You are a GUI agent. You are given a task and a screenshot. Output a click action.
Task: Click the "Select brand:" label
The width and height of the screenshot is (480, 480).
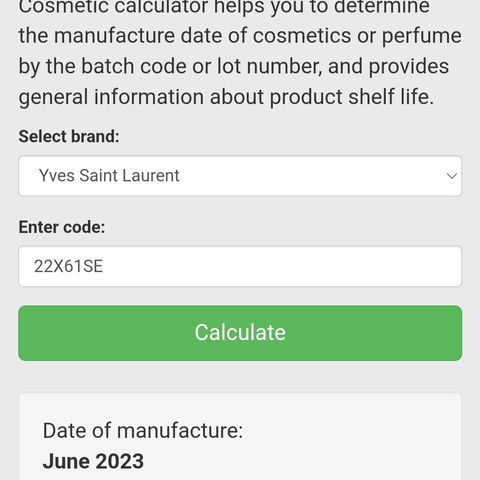69,136
